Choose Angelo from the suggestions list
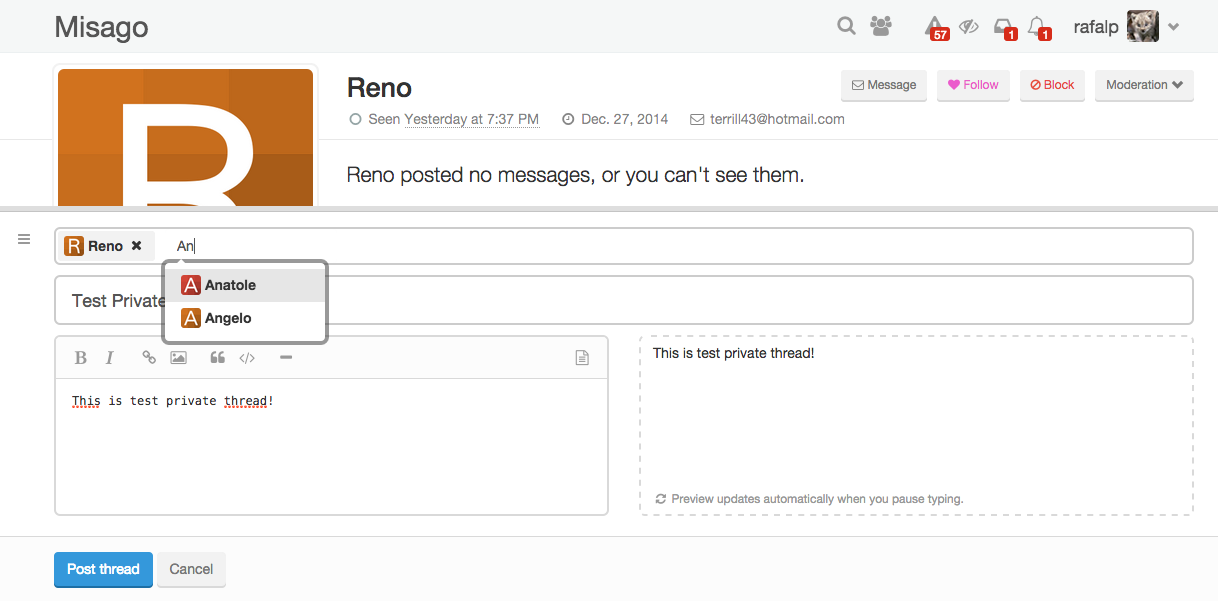The width and height of the screenshot is (1218, 601). pyautogui.click(x=228, y=318)
